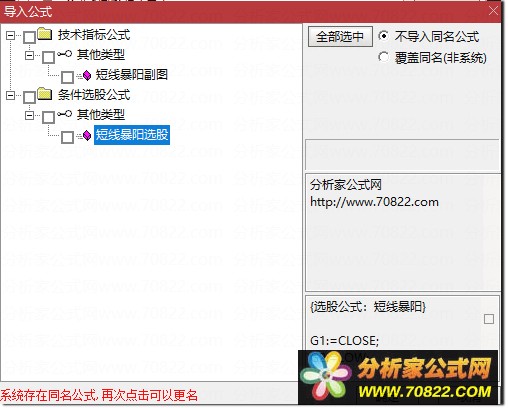Toggle the small checkbox in the formula preview
508x408 pixels.
click(489, 319)
